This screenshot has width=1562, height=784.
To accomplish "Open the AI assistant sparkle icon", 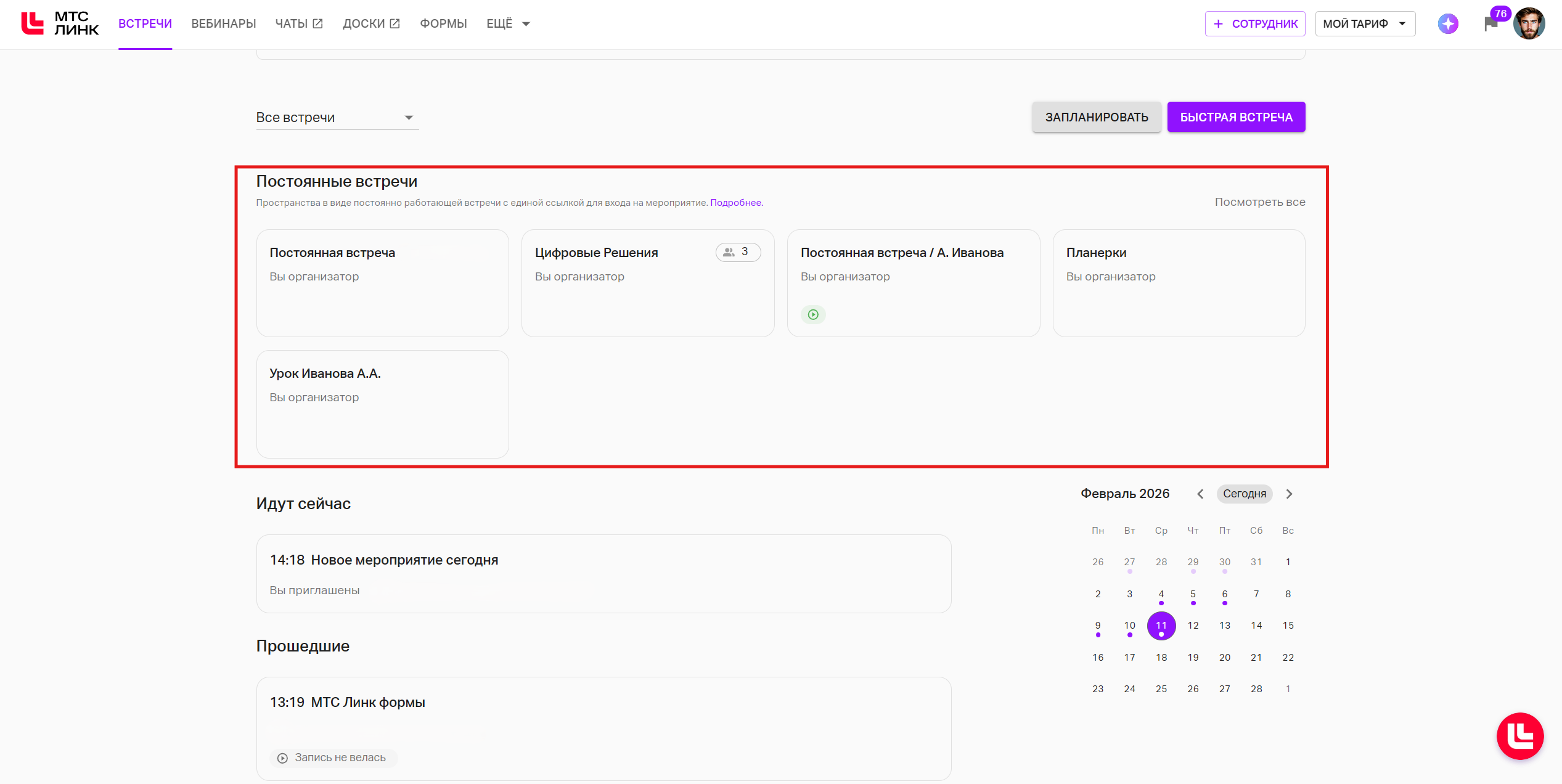I will click(x=1447, y=24).
